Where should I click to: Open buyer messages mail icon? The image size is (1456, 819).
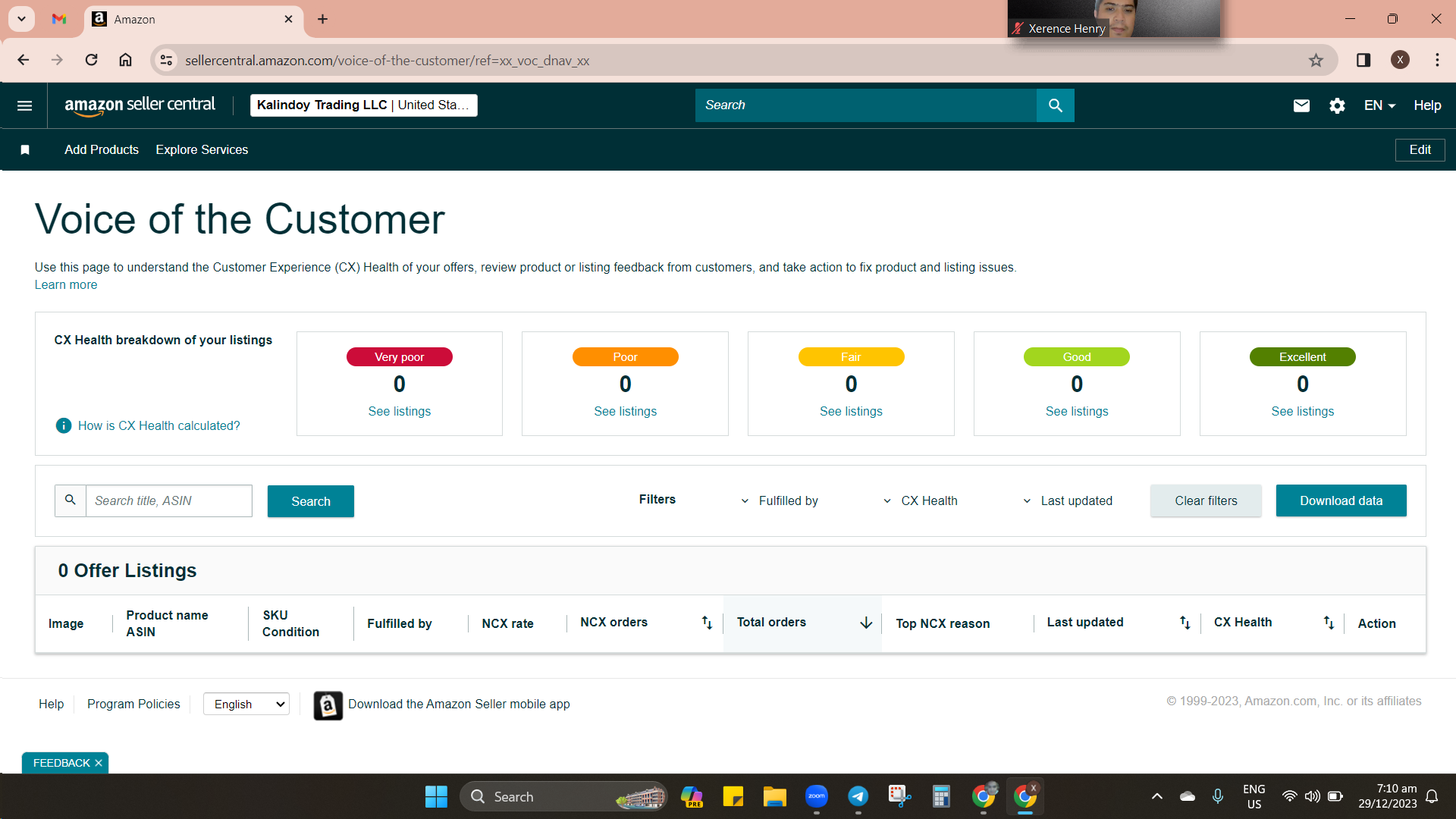tap(1301, 105)
